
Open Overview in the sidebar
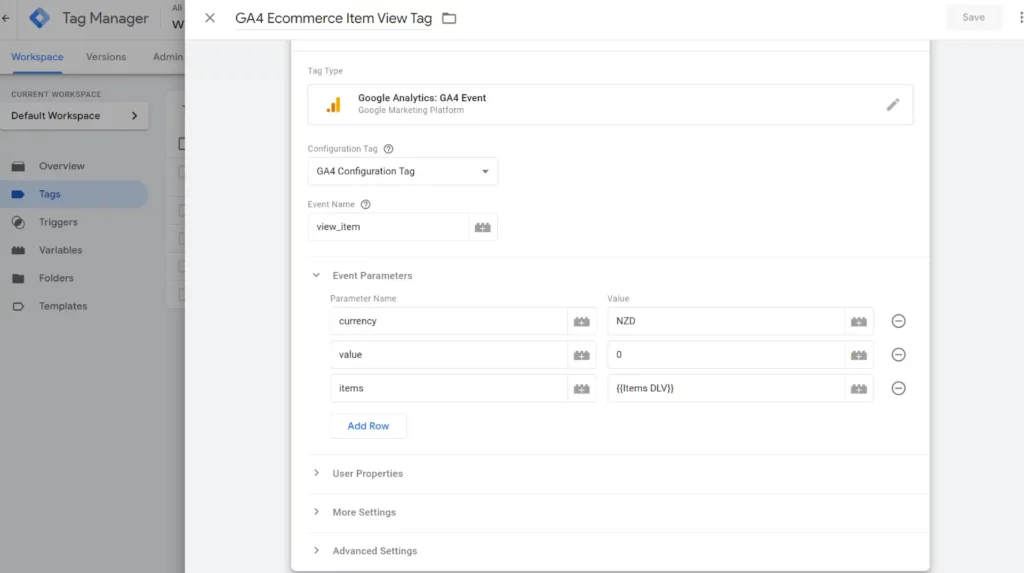coord(61,166)
